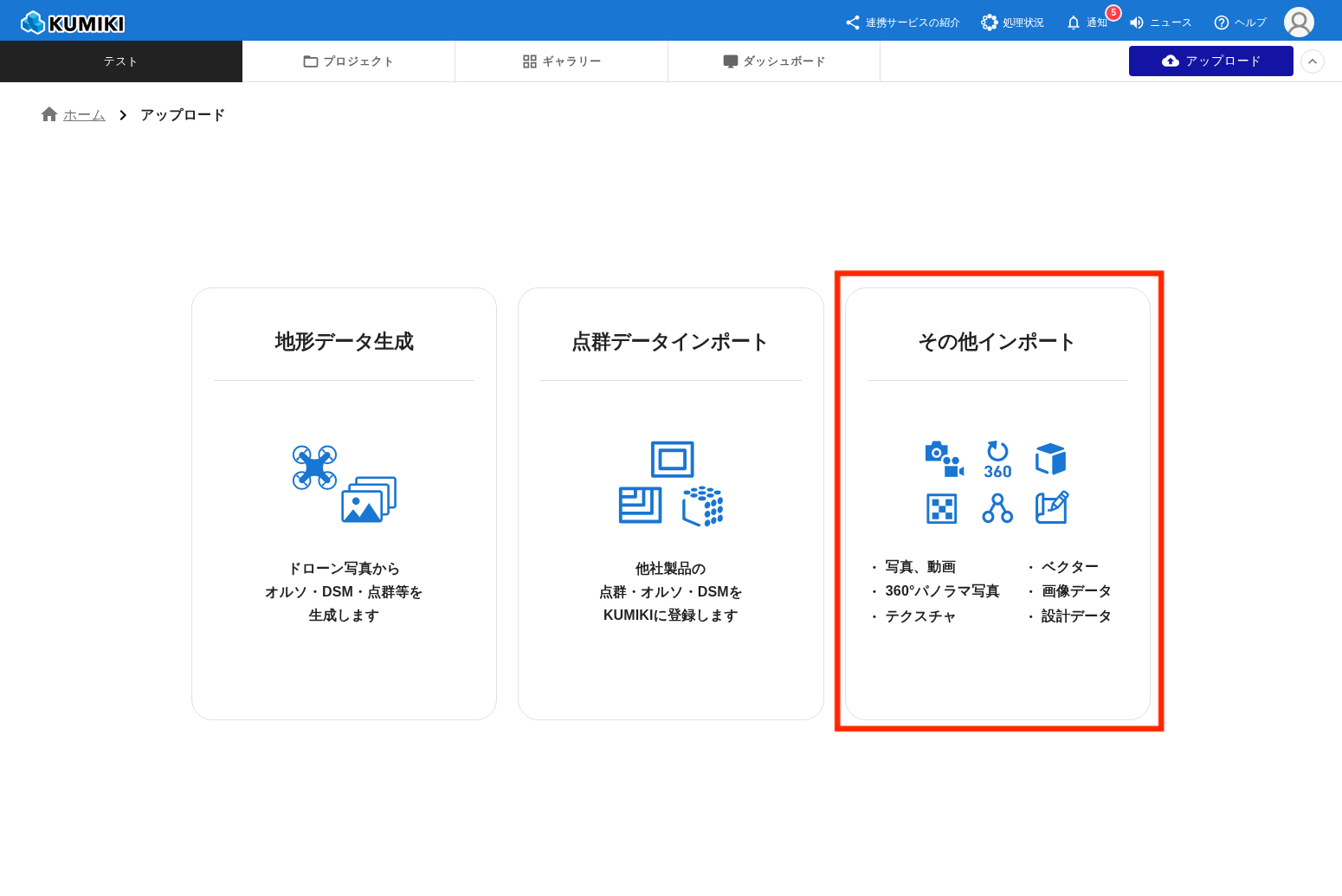Open the user account avatar menu
Viewport: 1342px width, 896px height.
(x=1298, y=23)
